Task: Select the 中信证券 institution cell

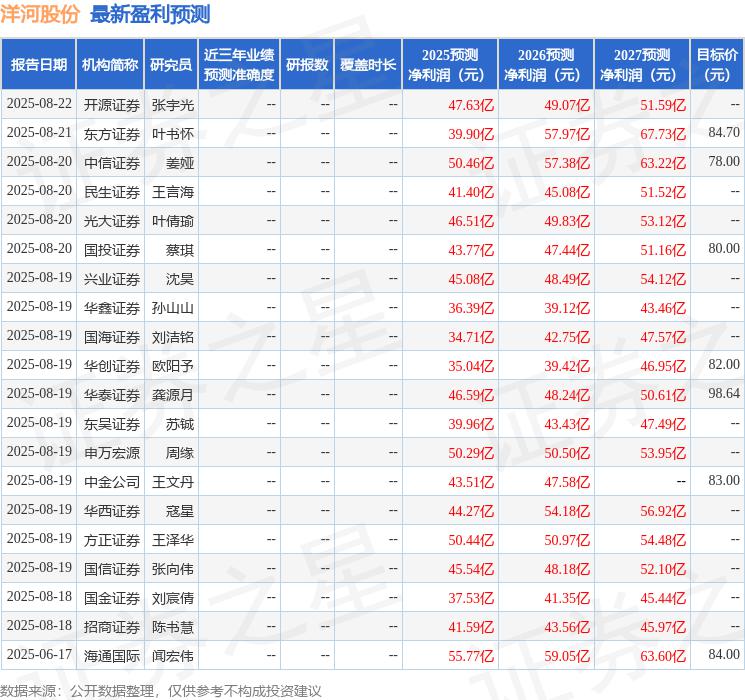Action: [111, 162]
